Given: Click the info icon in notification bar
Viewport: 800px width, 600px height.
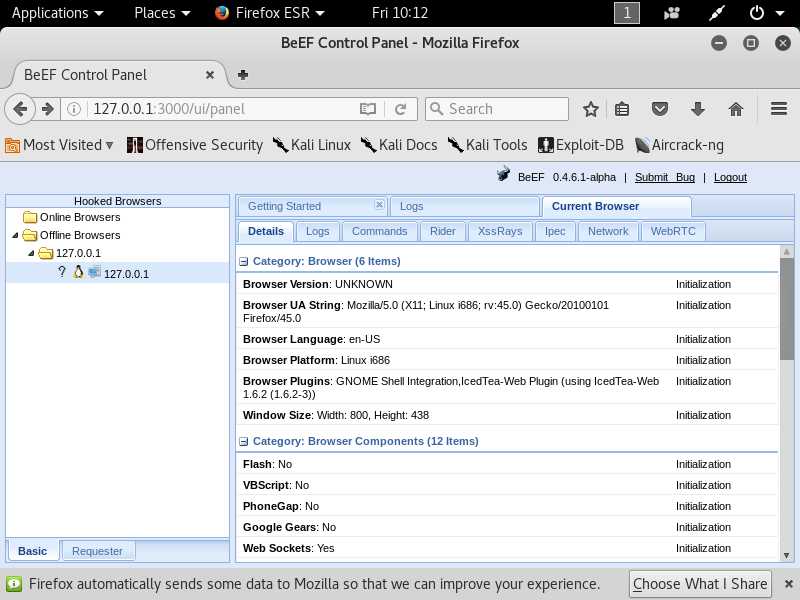Looking at the screenshot, I should pyautogui.click(x=14, y=584).
